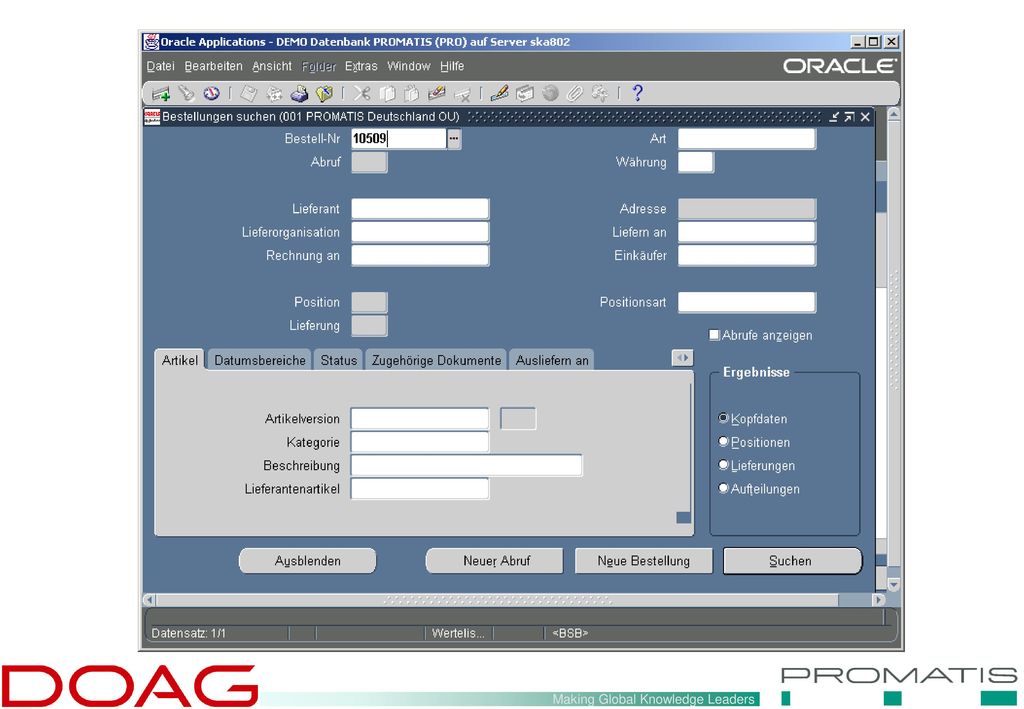Open tab scroll arrows beside Ausliefern an
Viewport: 1024px width, 709px height.
[x=682, y=358]
